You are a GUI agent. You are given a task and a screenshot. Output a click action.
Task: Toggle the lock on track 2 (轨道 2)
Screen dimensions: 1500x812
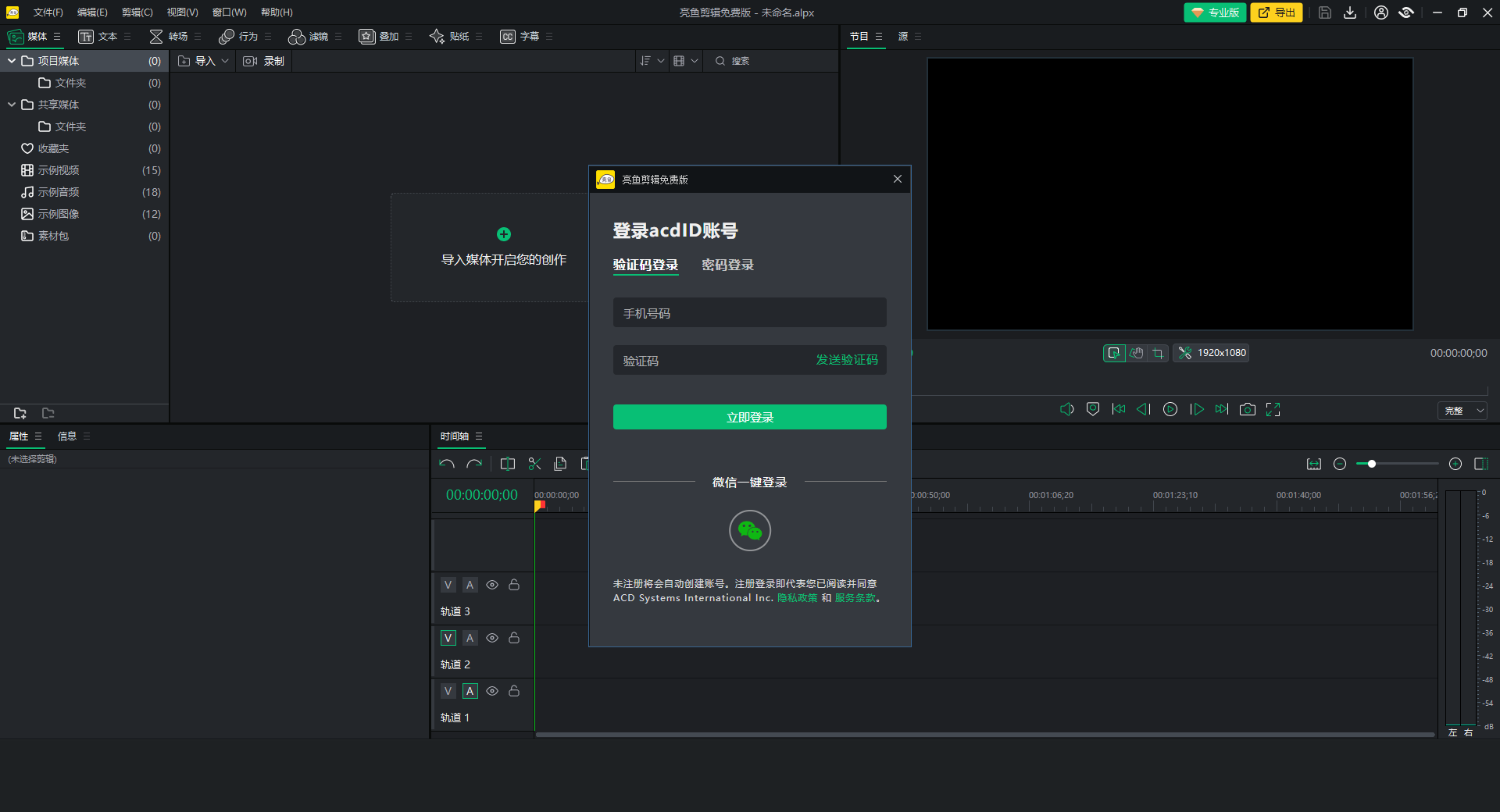514,638
